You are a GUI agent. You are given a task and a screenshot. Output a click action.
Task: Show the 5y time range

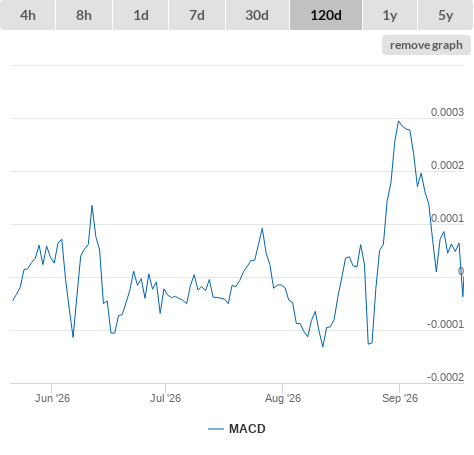[x=446, y=15]
